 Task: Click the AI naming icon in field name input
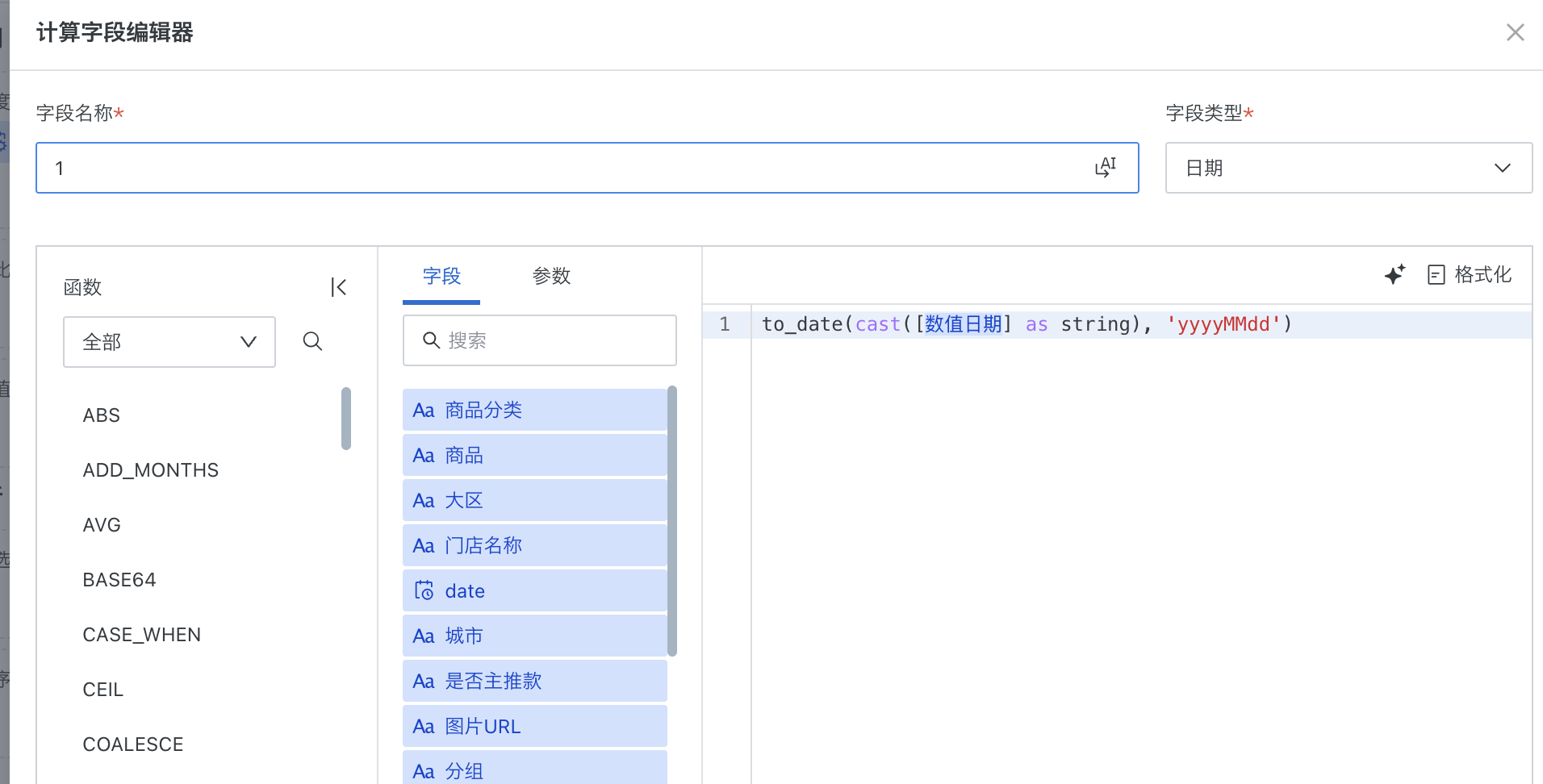point(1105,168)
